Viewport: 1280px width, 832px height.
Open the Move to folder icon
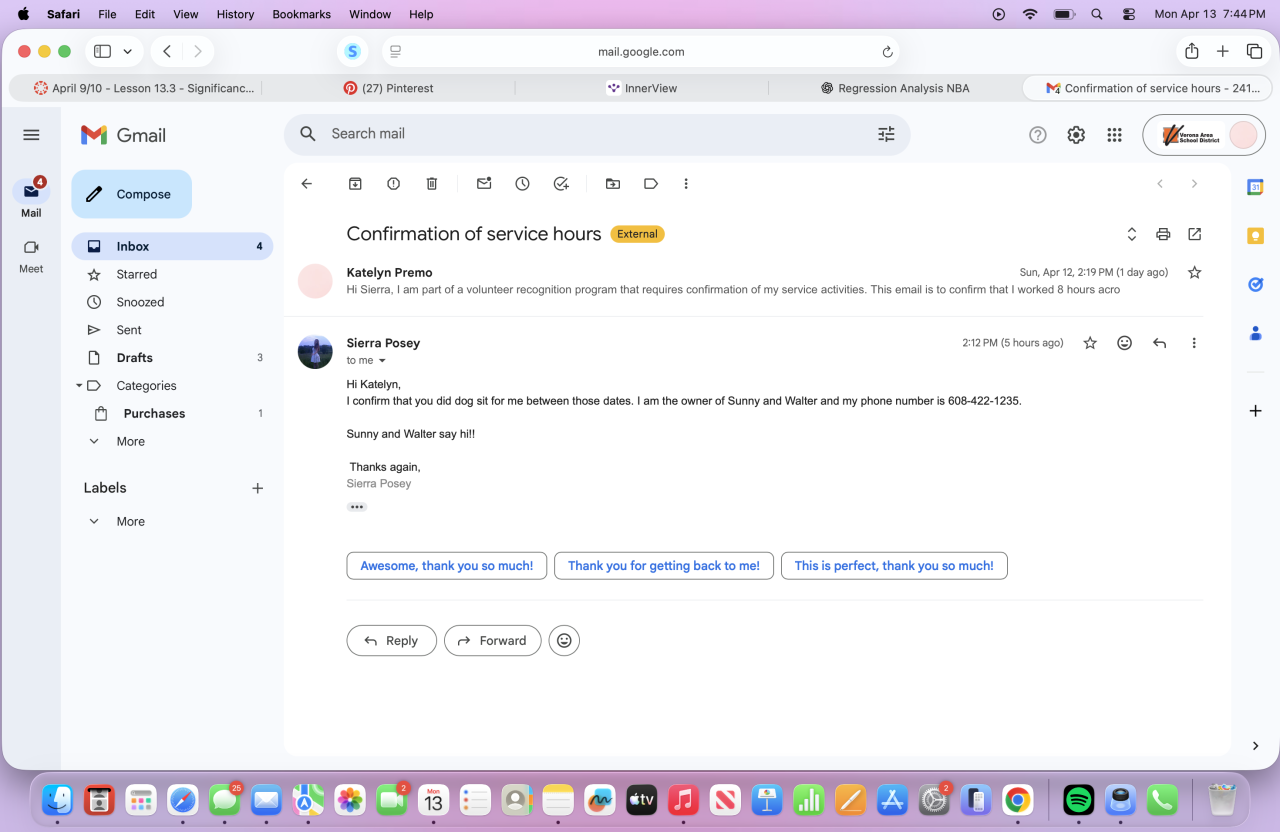[x=613, y=184]
